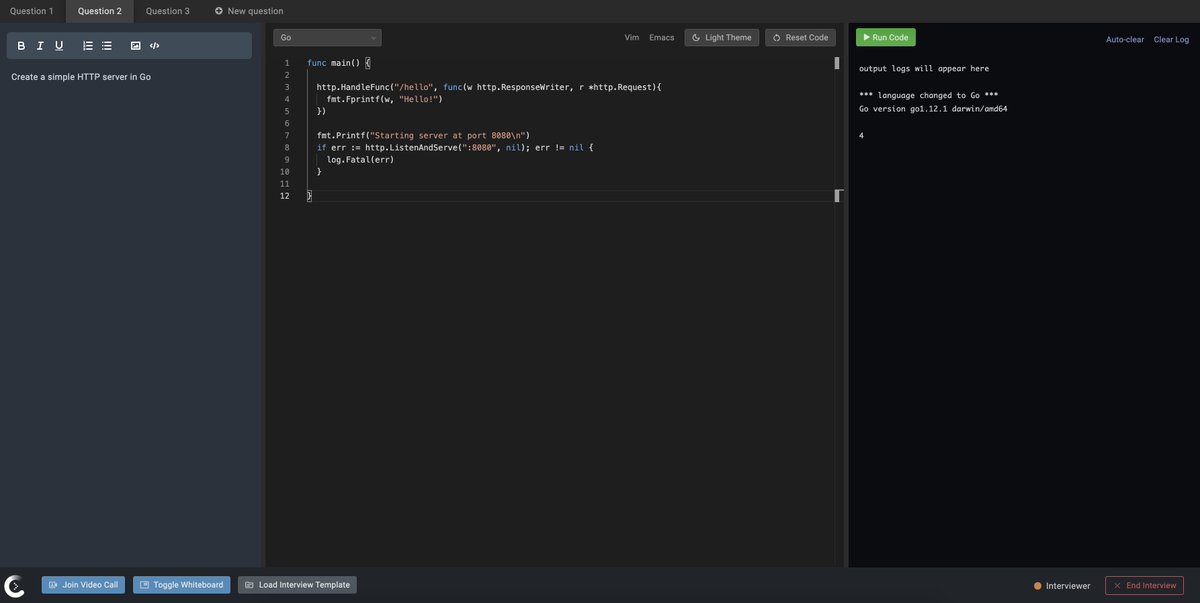Image resolution: width=1200 pixels, height=603 pixels.
Task: Click the app logo at bottom left
Action: click(15, 586)
